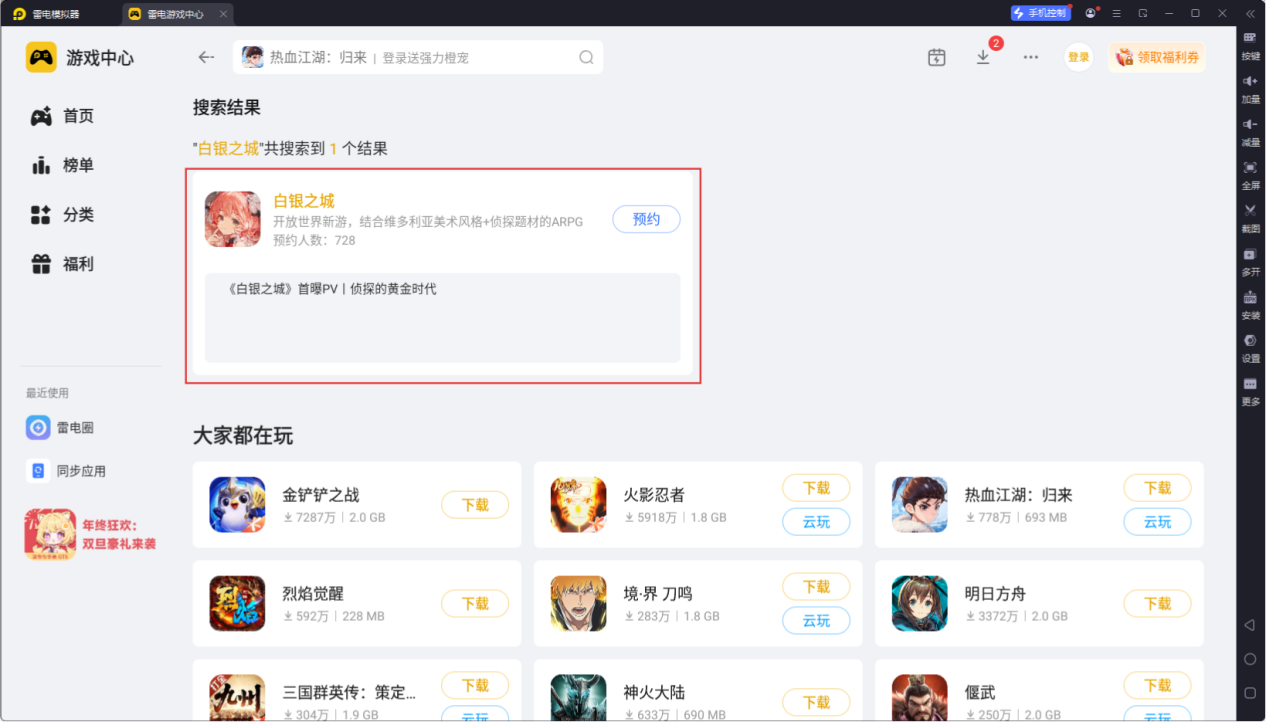Click the Android recents square button
The width and height of the screenshot is (1266, 722).
pos(1250,693)
